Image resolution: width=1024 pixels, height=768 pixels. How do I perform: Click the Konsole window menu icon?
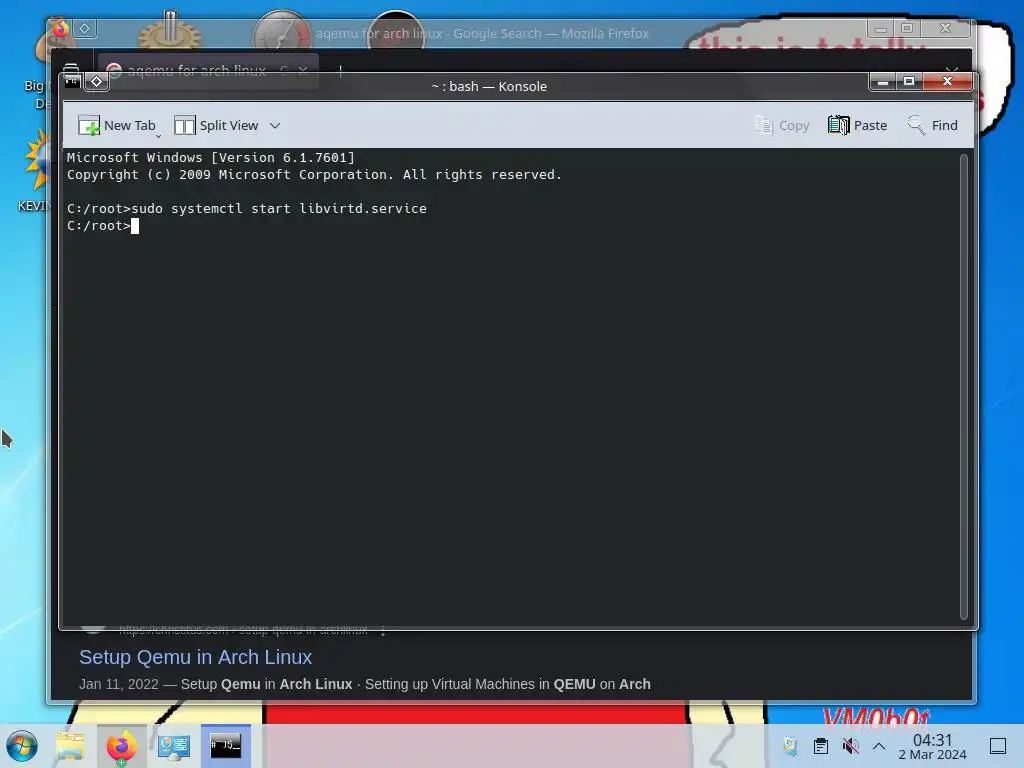[72, 82]
